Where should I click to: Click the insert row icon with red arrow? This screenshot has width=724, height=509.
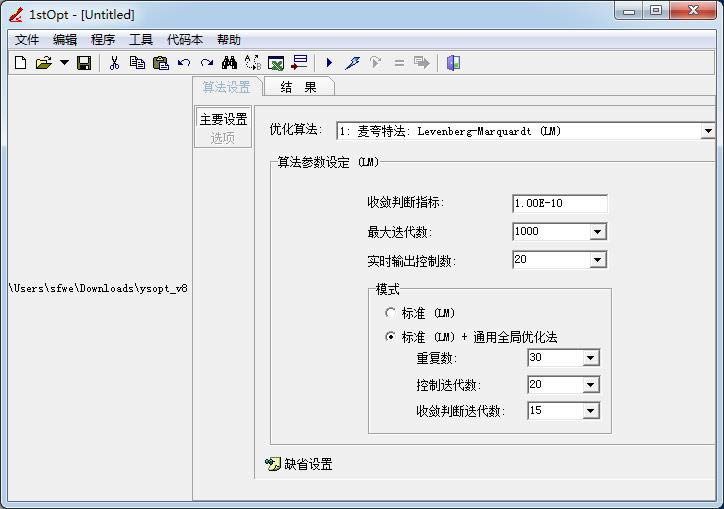(x=299, y=62)
